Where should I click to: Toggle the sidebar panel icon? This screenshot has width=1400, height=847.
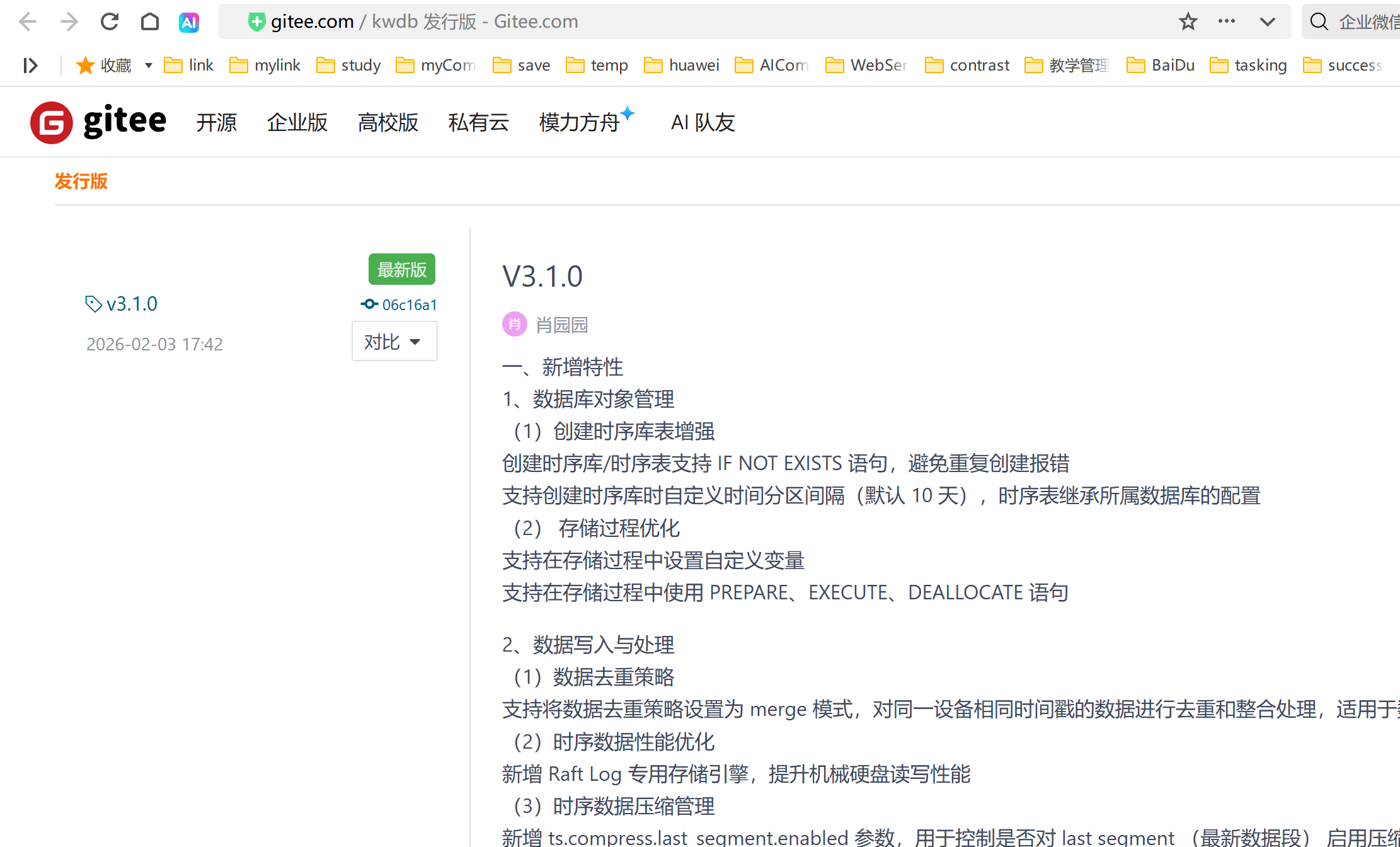point(30,66)
